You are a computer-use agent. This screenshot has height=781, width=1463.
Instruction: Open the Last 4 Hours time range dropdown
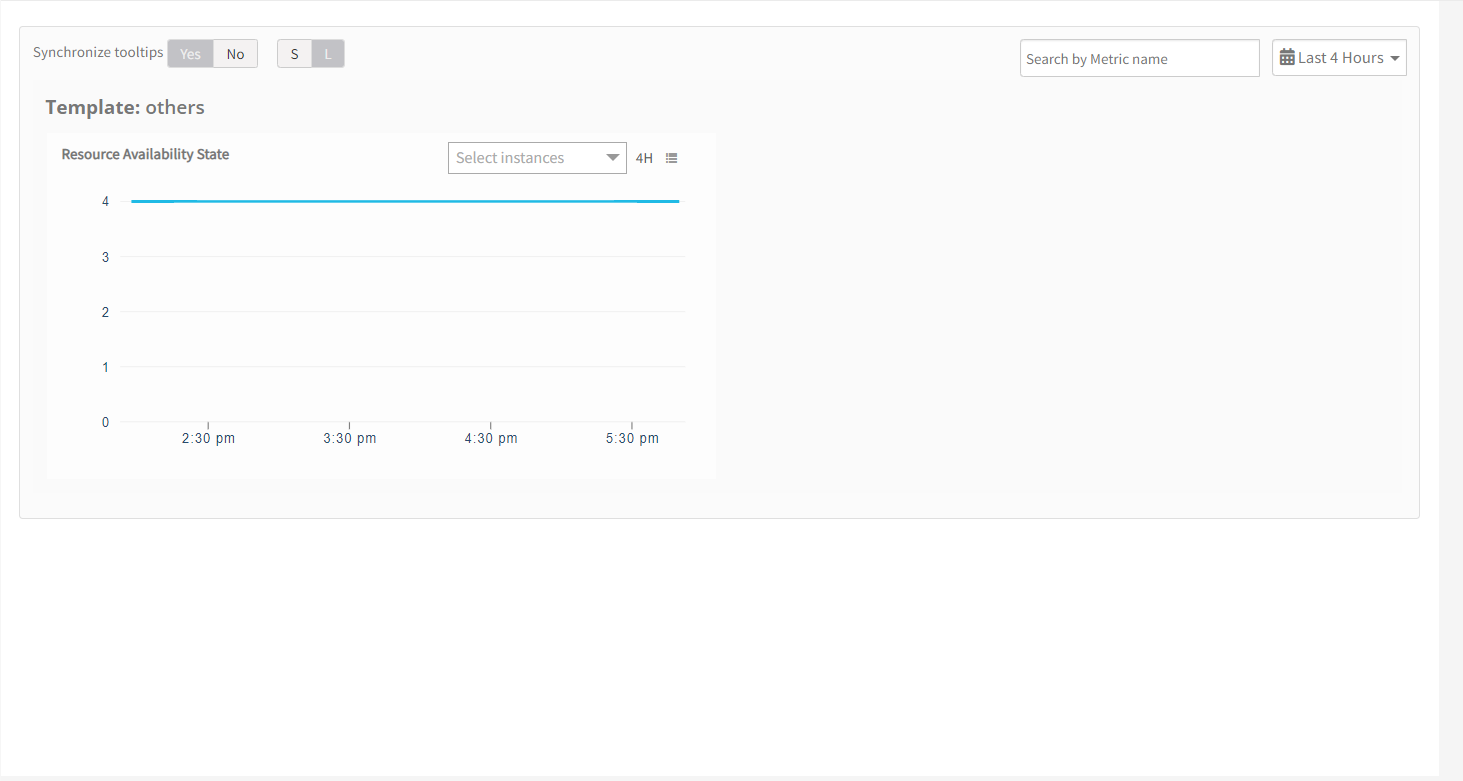(x=1339, y=58)
